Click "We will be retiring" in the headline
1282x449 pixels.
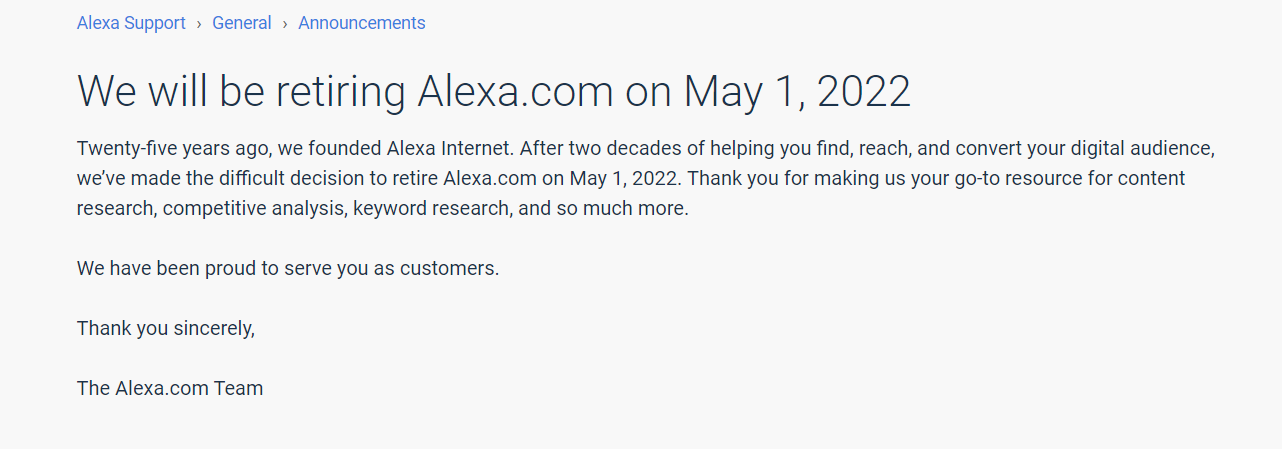241,91
